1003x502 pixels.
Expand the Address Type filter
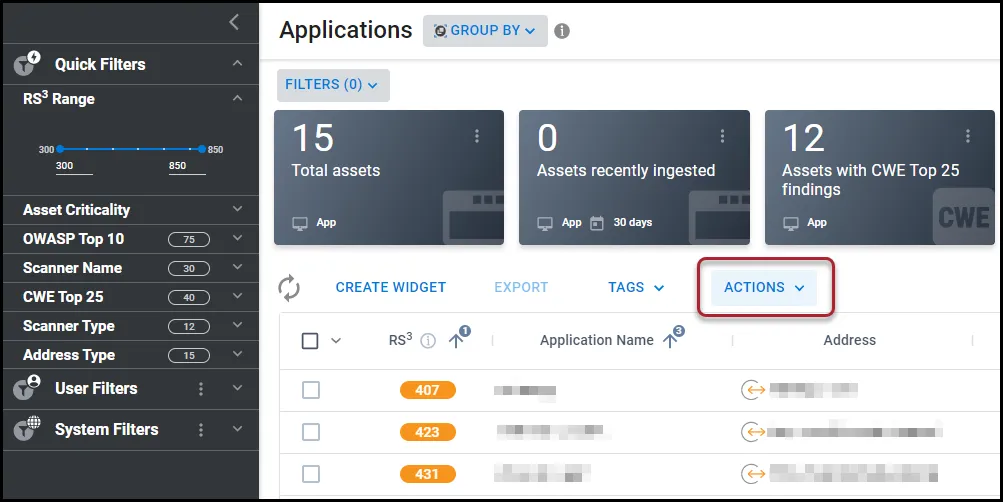237,354
